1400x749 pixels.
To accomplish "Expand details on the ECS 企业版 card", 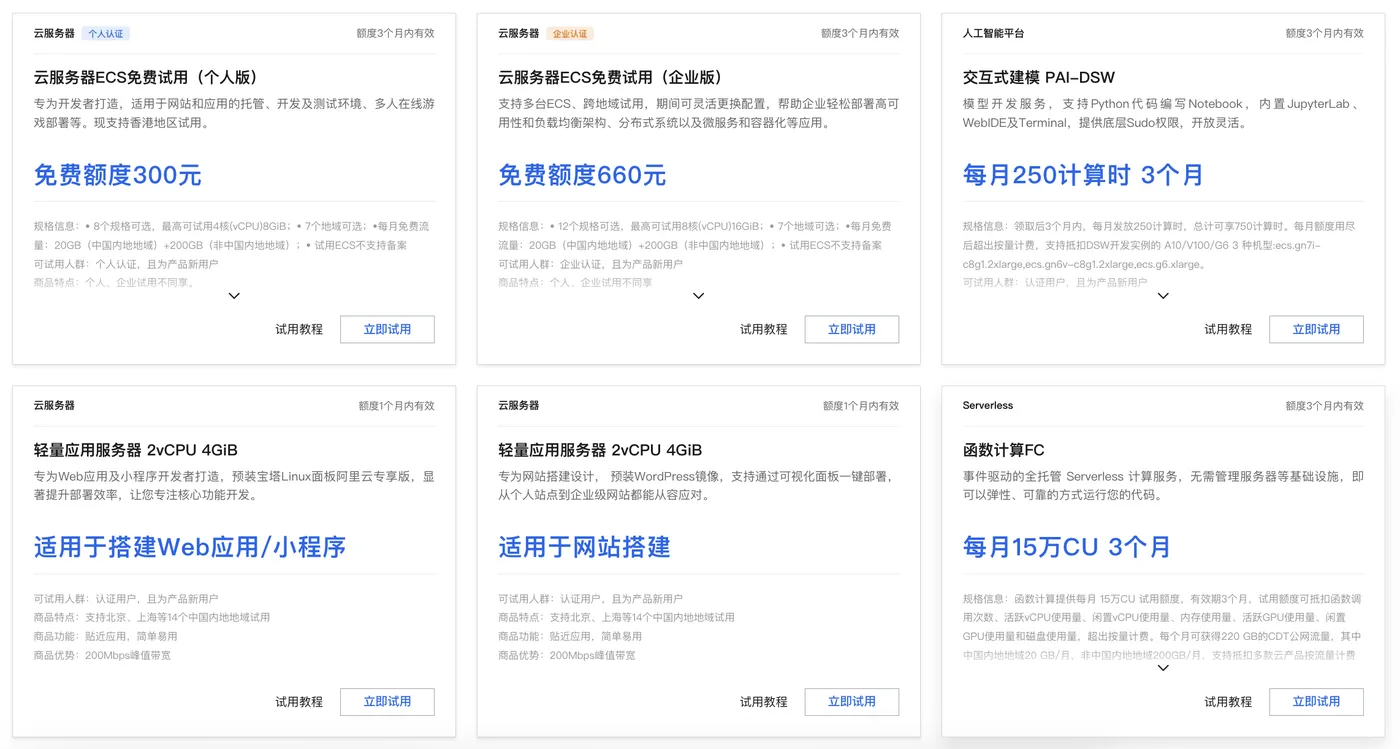I will 698,296.
